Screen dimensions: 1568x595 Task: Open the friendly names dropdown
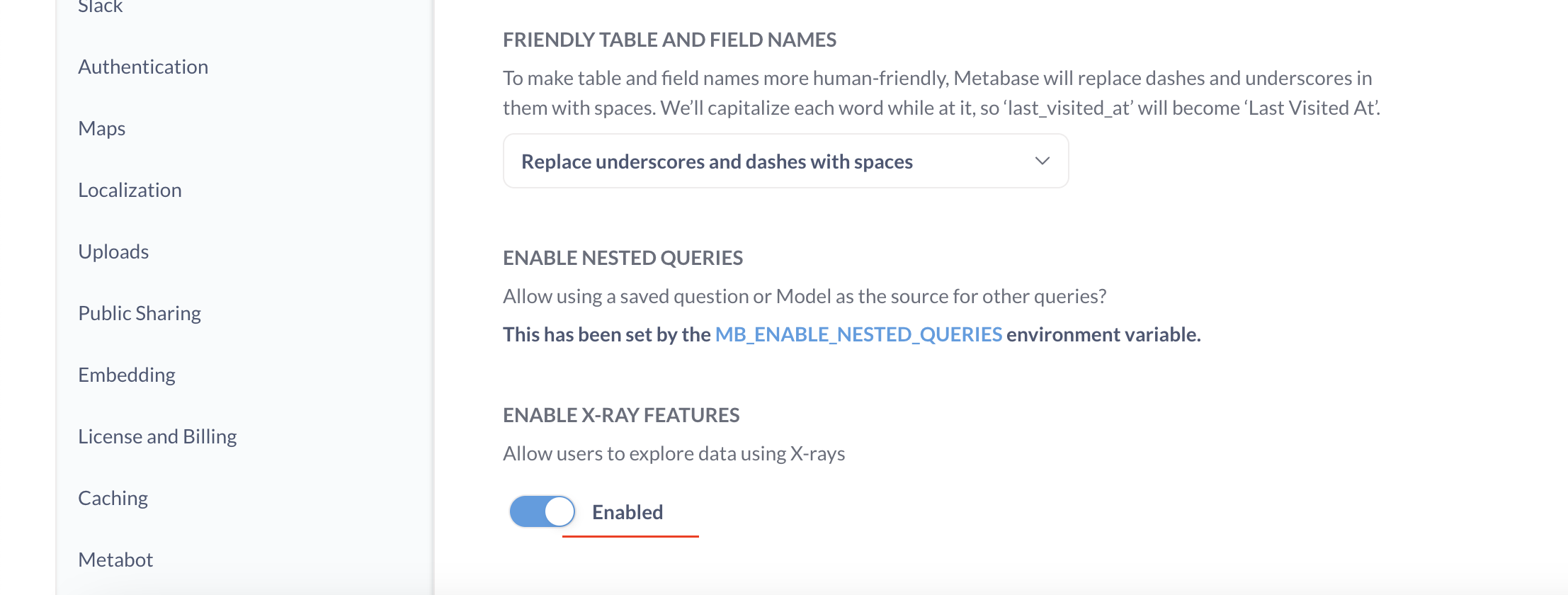(x=785, y=161)
